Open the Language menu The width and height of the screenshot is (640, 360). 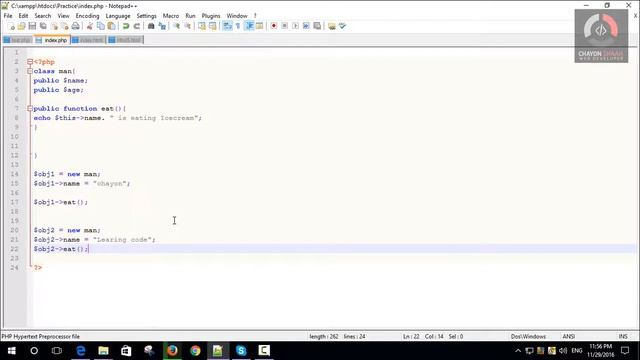click(x=118, y=16)
